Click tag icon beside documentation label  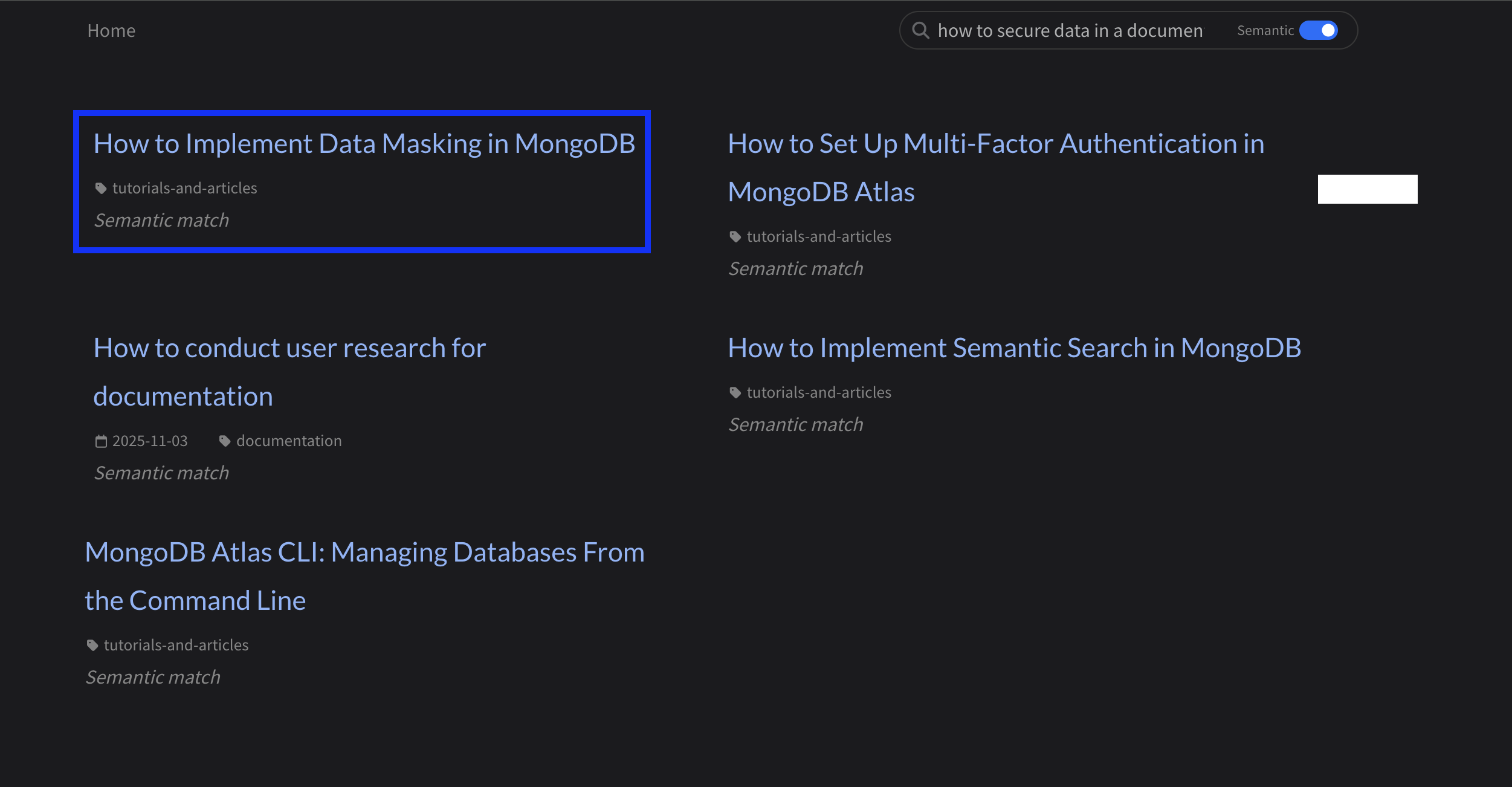pyautogui.click(x=225, y=441)
